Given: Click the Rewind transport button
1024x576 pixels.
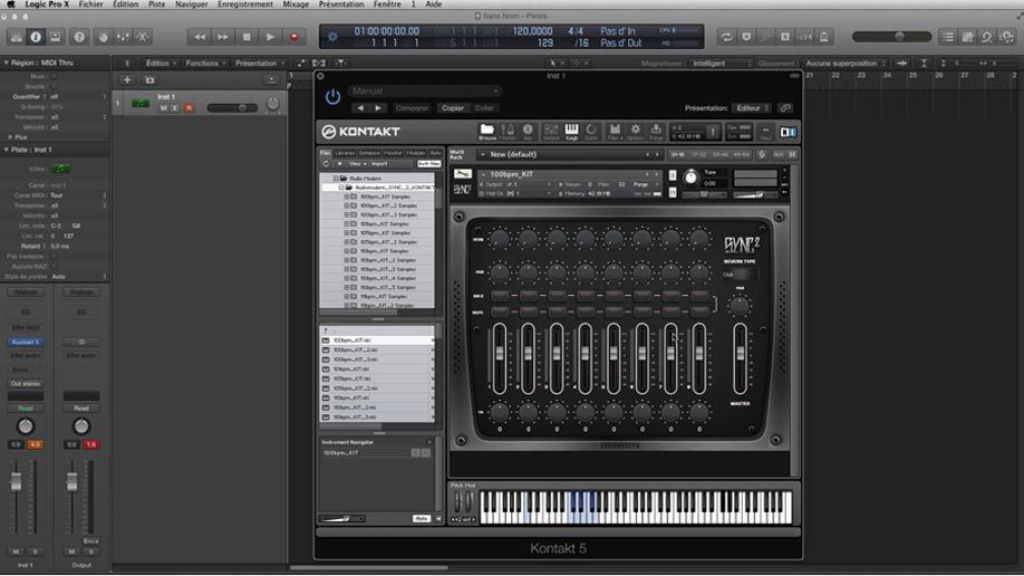Looking at the screenshot, I should [x=199, y=37].
